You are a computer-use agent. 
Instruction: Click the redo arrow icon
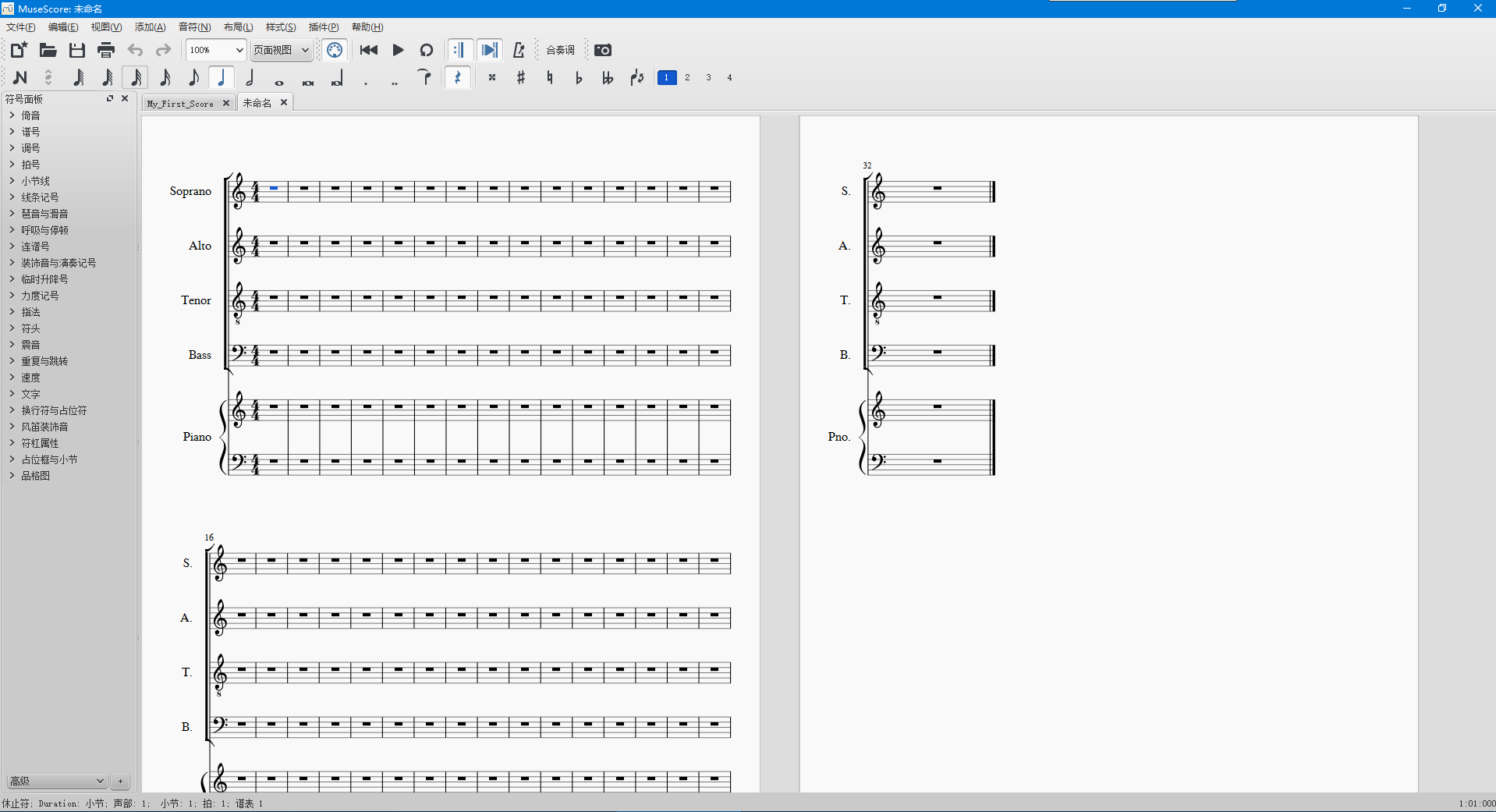[x=163, y=50]
